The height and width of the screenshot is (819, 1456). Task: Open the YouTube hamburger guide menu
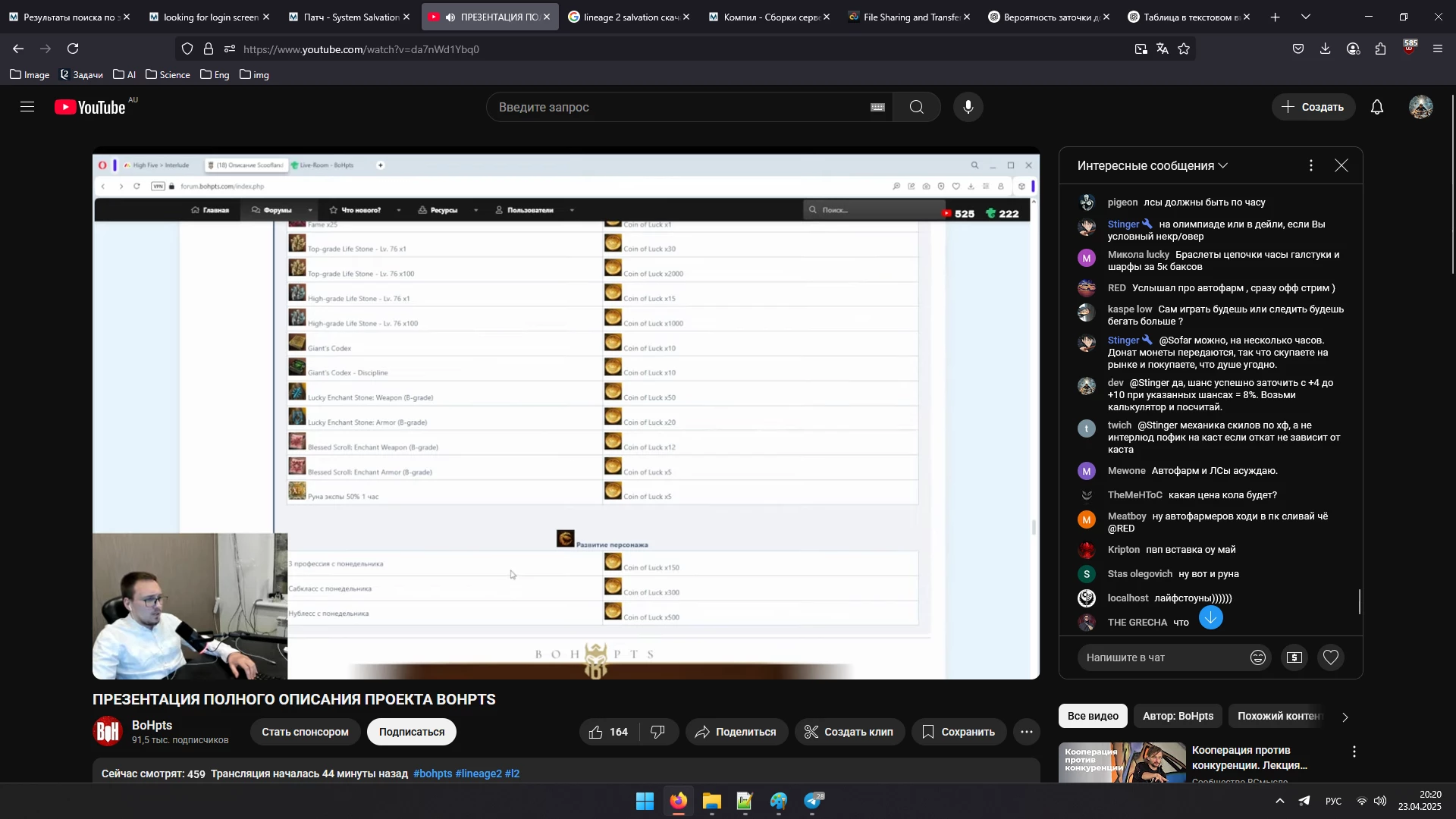27,107
